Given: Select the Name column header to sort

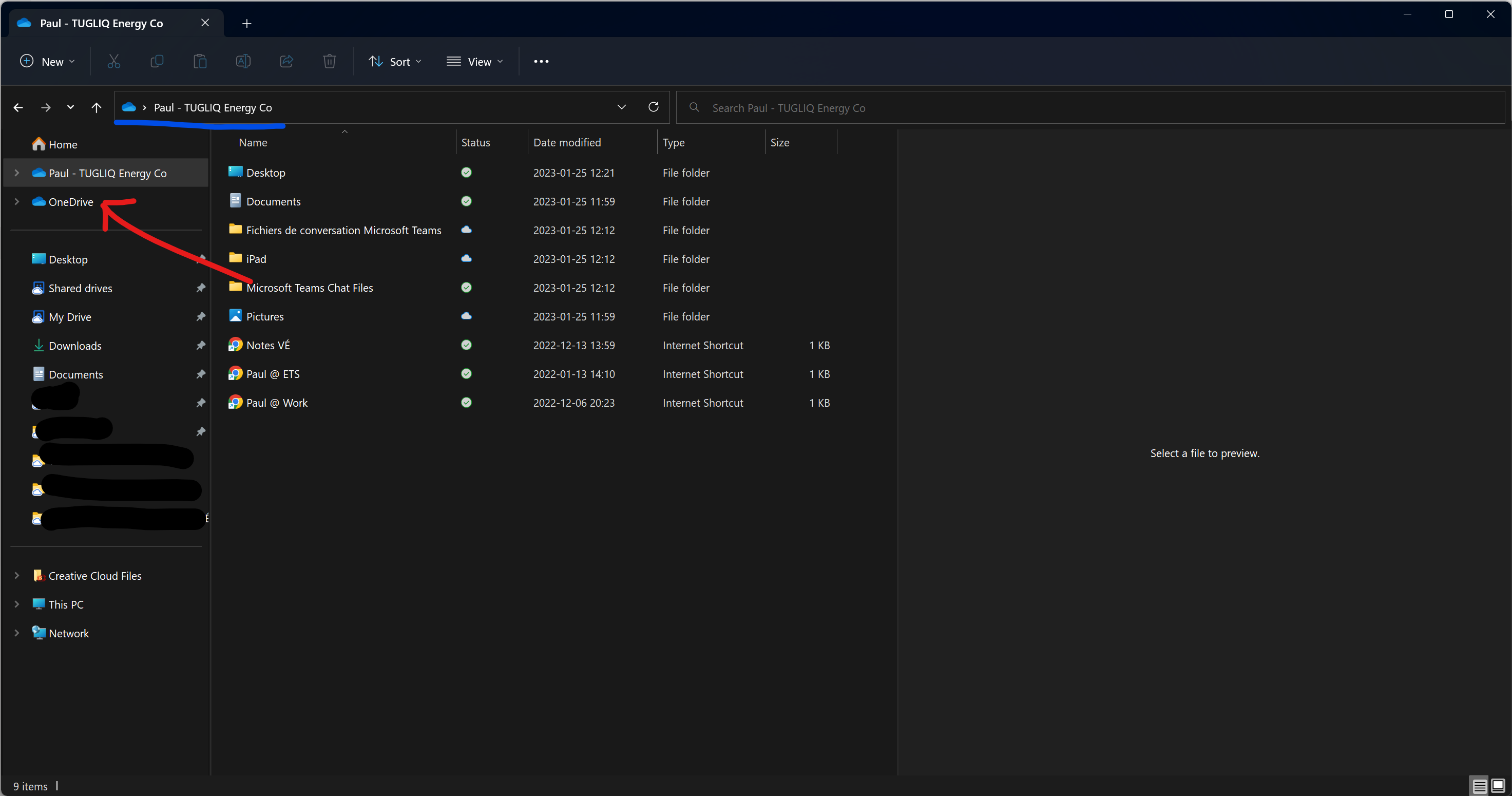Looking at the screenshot, I should (252, 142).
